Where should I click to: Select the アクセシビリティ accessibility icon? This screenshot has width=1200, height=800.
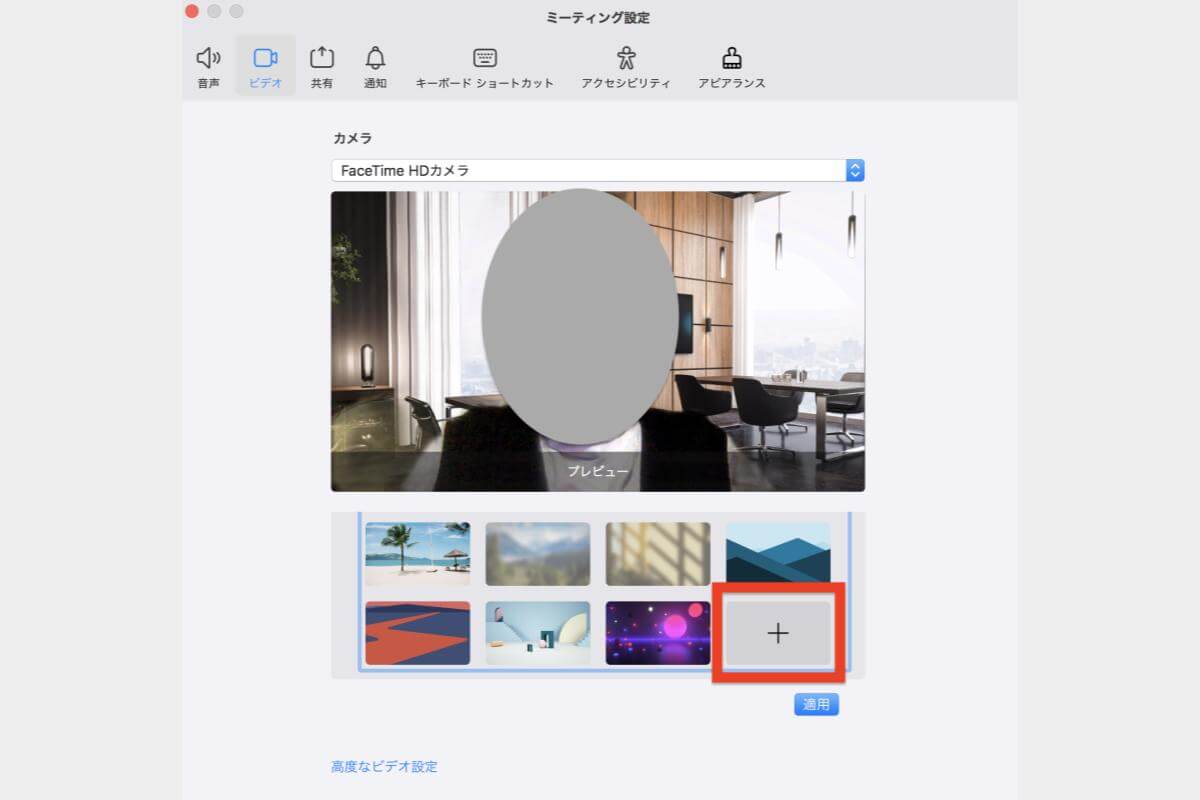[x=627, y=65]
